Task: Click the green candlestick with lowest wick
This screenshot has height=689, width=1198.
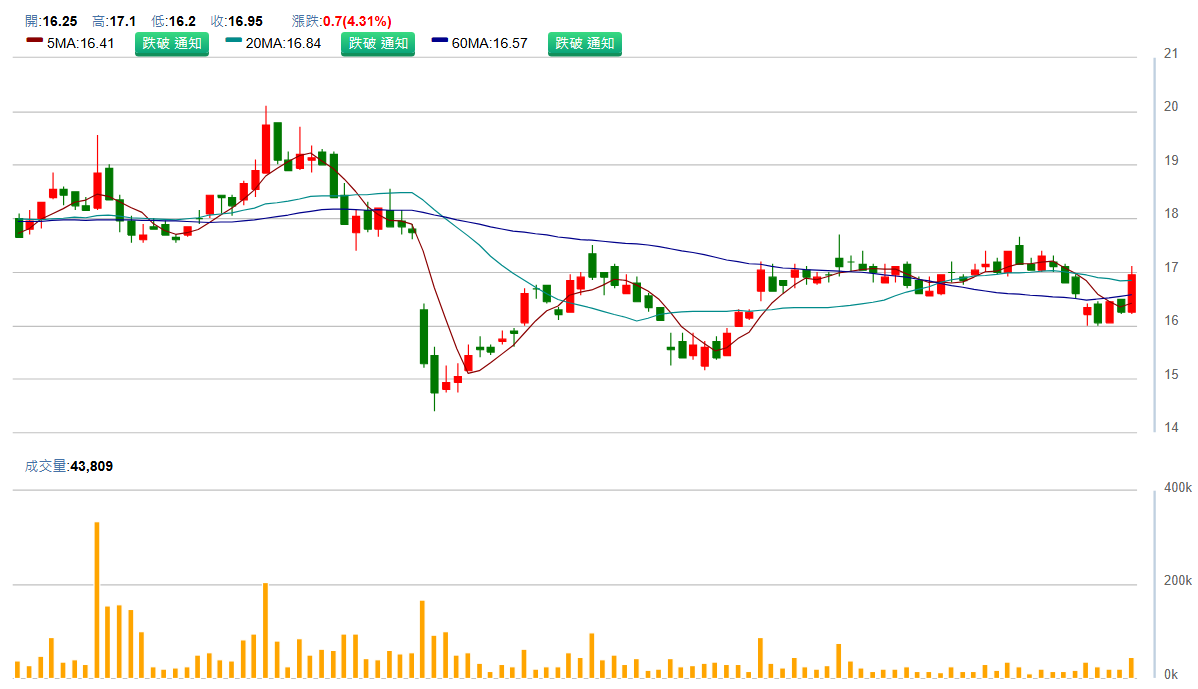Action: pyautogui.click(x=434, y=373)
